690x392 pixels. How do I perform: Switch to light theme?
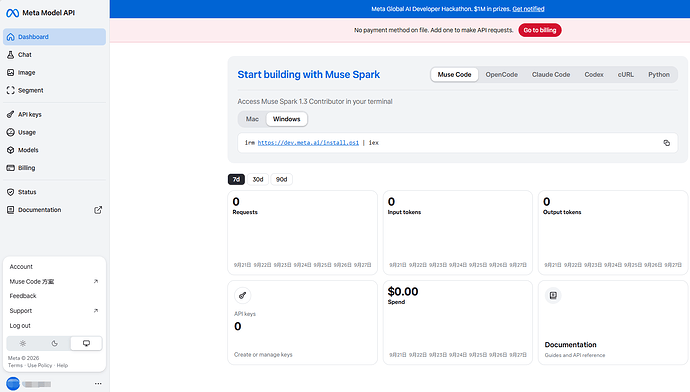22,343
